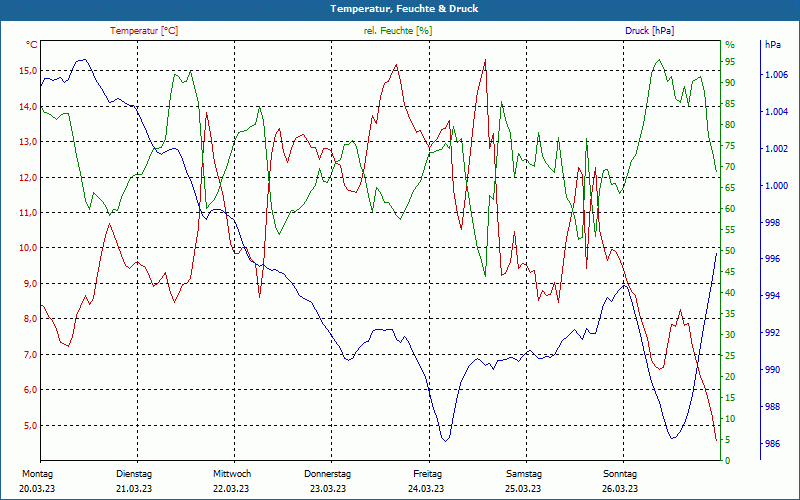Click the '°C' axis unit label
This screenshot has width=800, height=500.
(32, 45)
